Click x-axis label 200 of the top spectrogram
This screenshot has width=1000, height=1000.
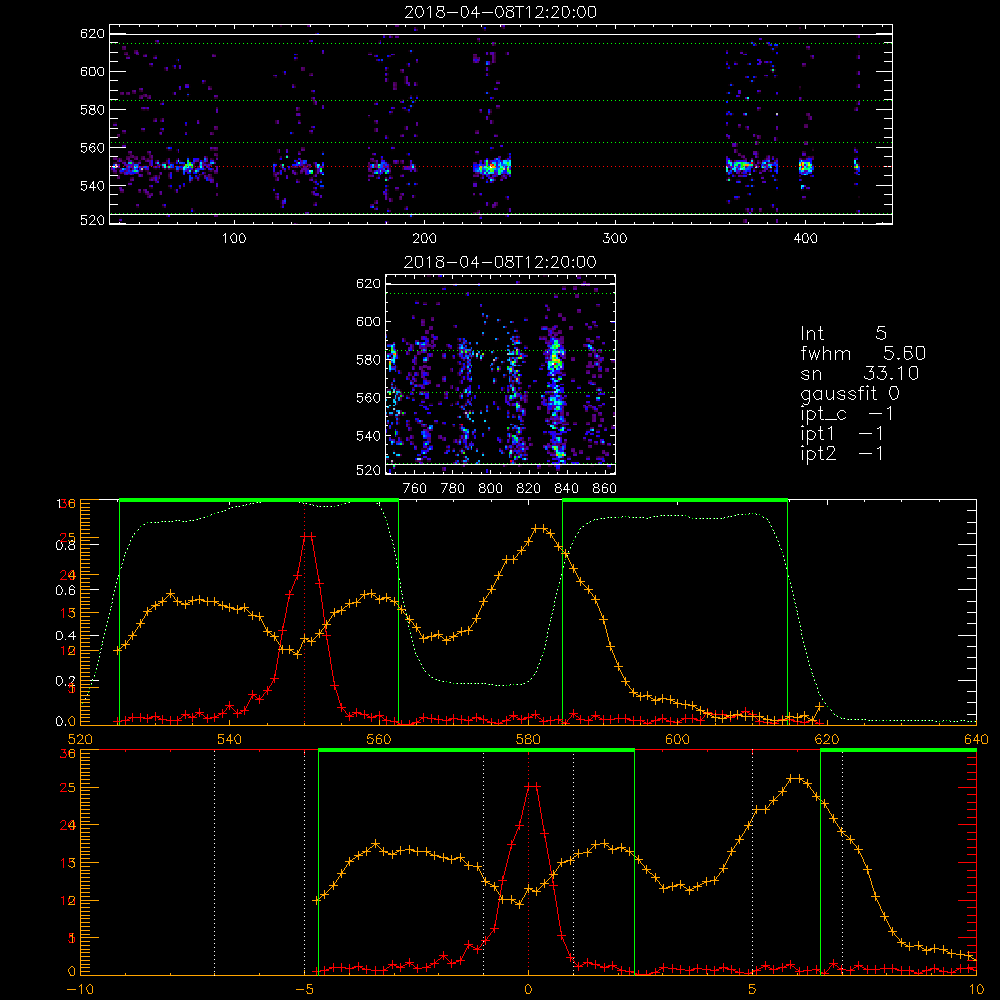424,239
